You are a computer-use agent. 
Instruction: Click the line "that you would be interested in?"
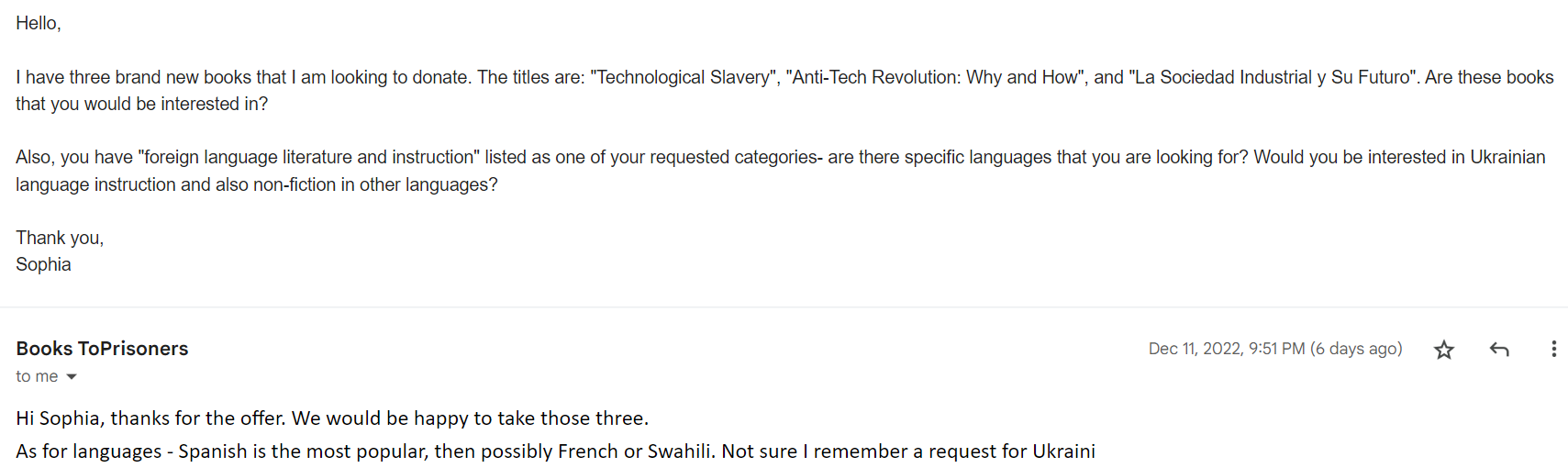pyautogui.click(x=141, y=104)
